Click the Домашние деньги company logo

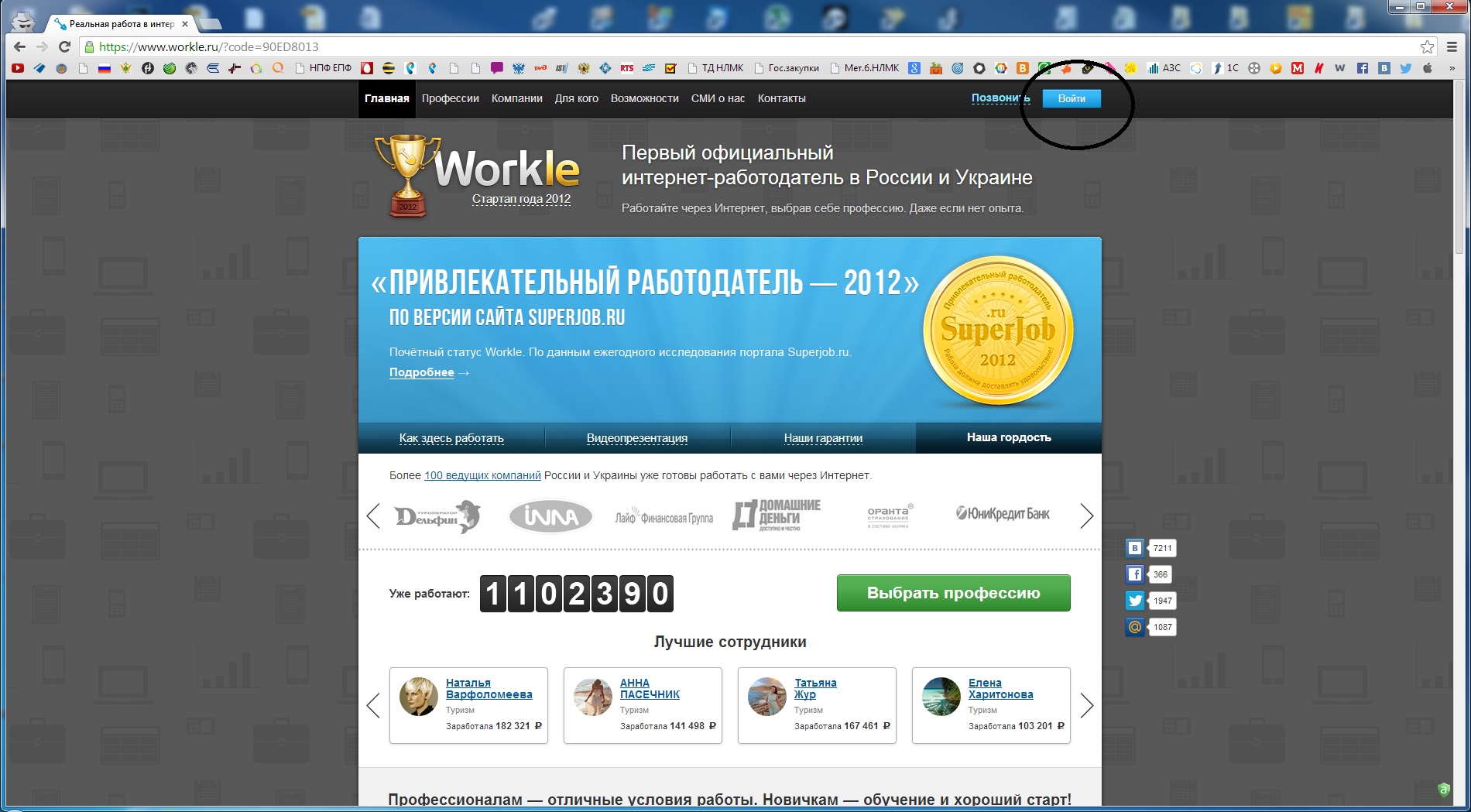[777, 516]
